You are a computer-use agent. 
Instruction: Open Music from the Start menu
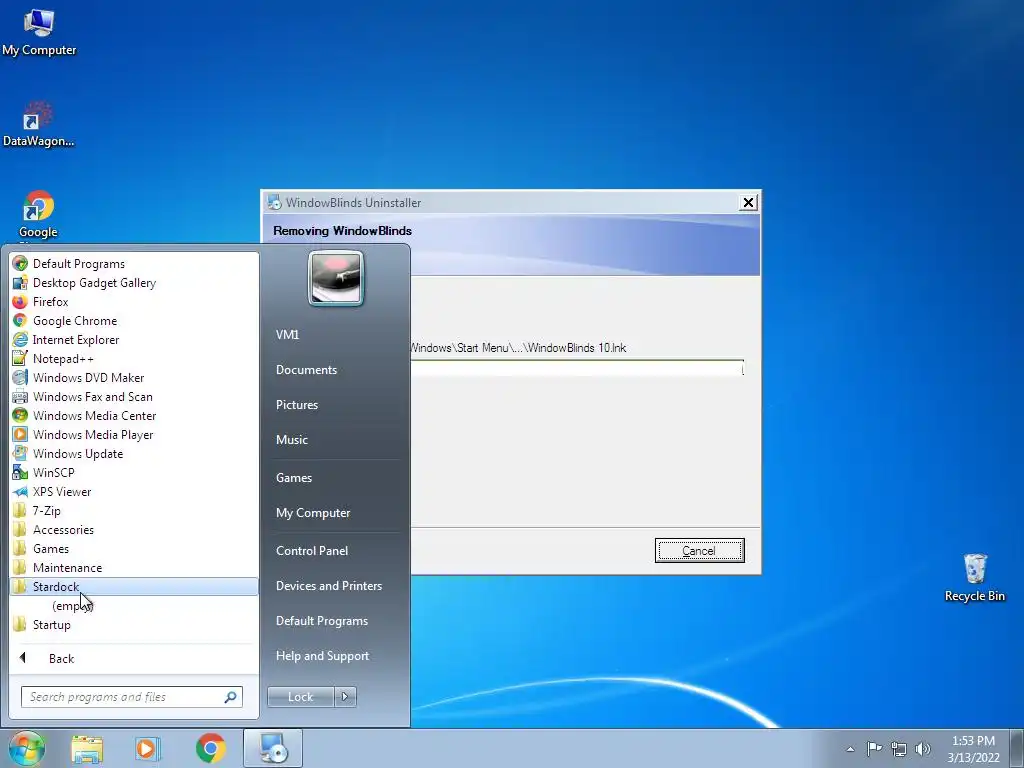tap(335, 440)
